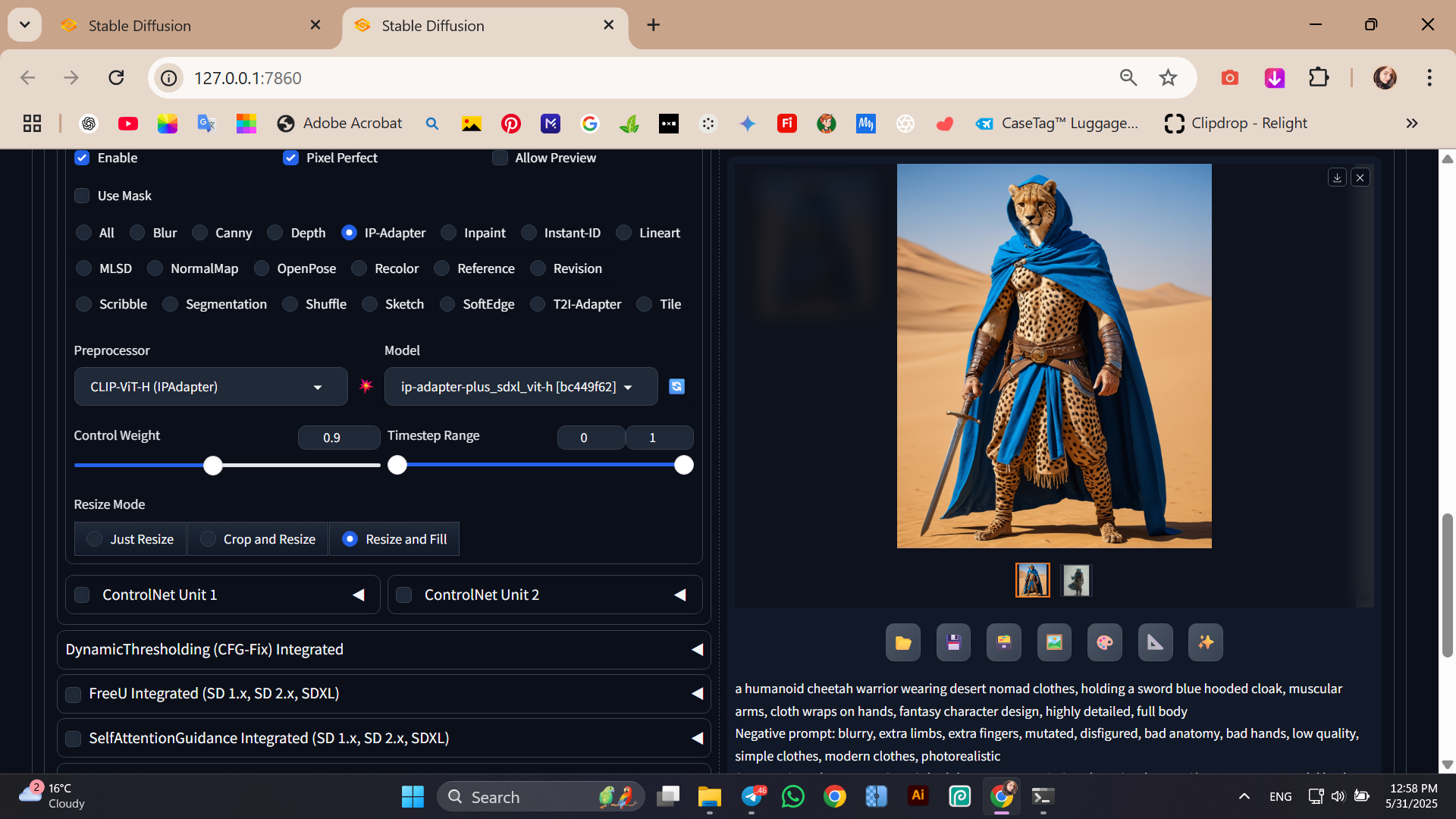The width and height of the screenshot is (1456, 819).
Task: Expand the ControlNet Unit 1 section
Action: [359, 595]
